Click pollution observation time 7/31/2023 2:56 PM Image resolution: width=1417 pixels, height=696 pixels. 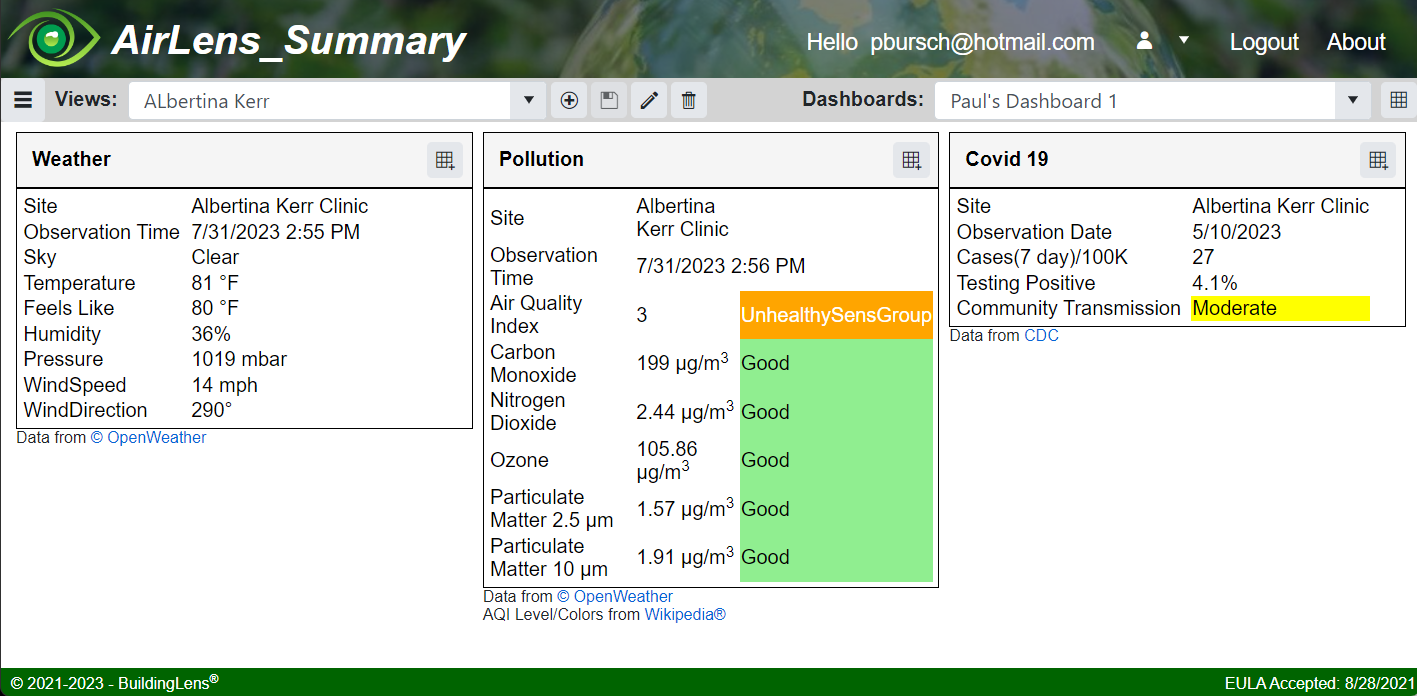(721, 266)
